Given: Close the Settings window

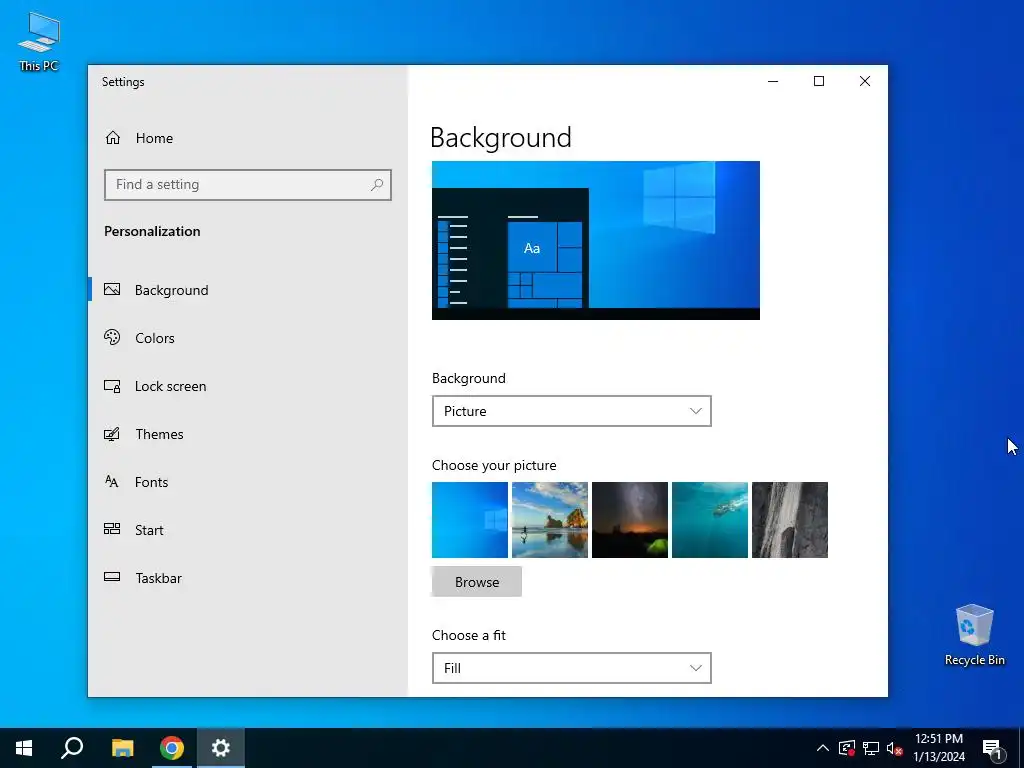Looking at the screenshot, I should [x=865, y=81].
